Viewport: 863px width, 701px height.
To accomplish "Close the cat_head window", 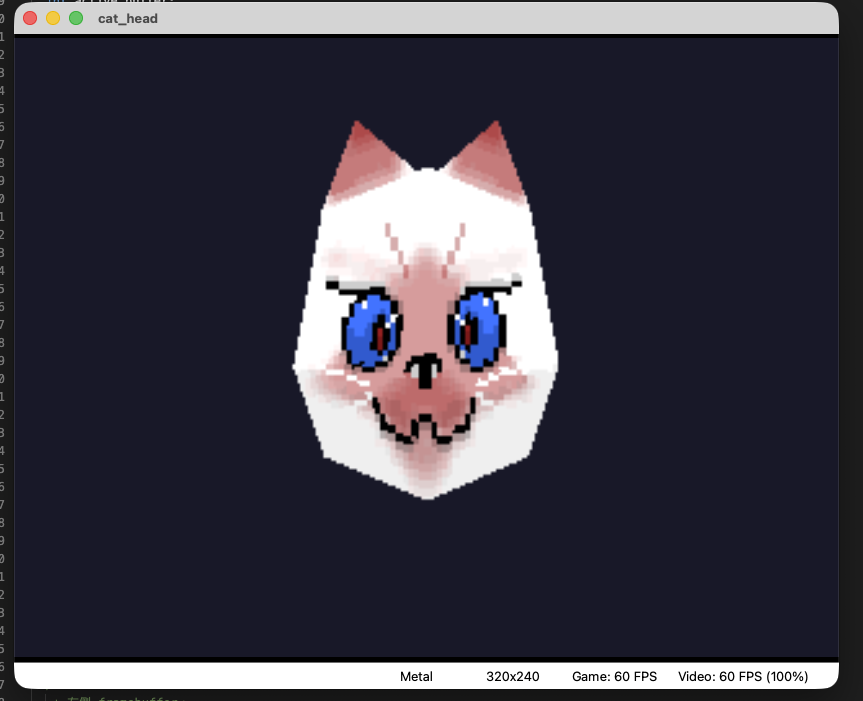I will pyautogui.click(x=30, y=18).
